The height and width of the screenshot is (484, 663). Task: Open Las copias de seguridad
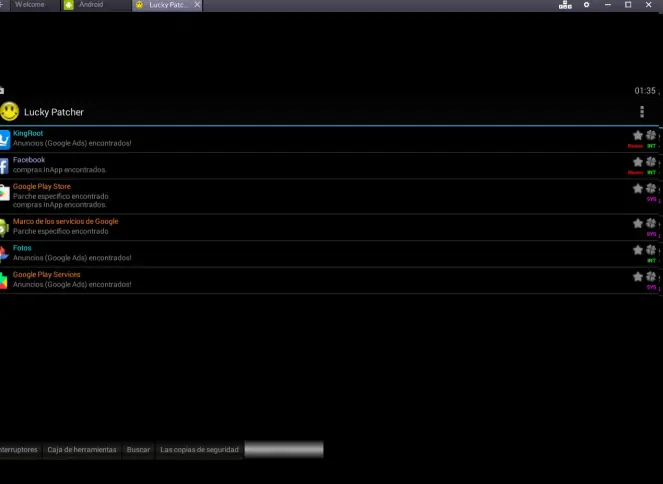199,449
